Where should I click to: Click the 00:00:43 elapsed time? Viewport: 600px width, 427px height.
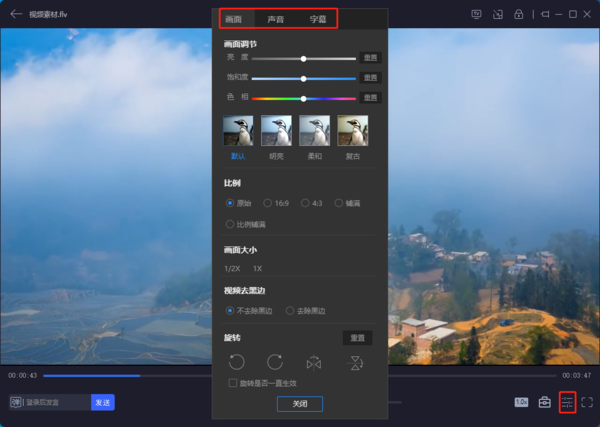(23, 375)
